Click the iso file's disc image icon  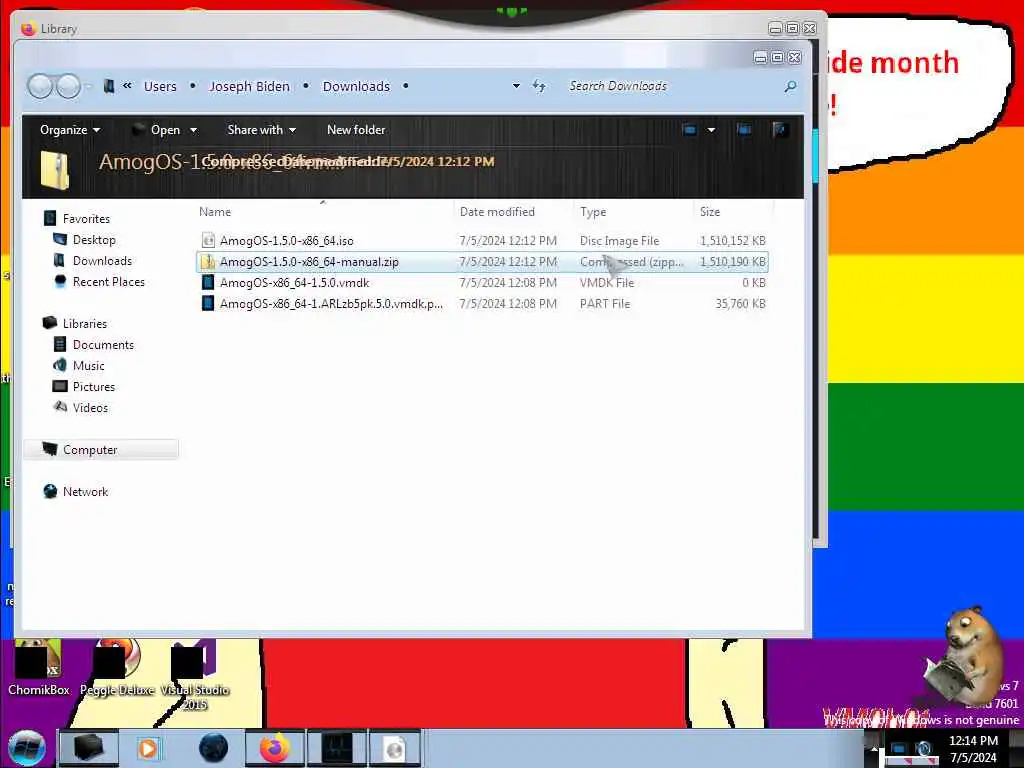point(208,241)
